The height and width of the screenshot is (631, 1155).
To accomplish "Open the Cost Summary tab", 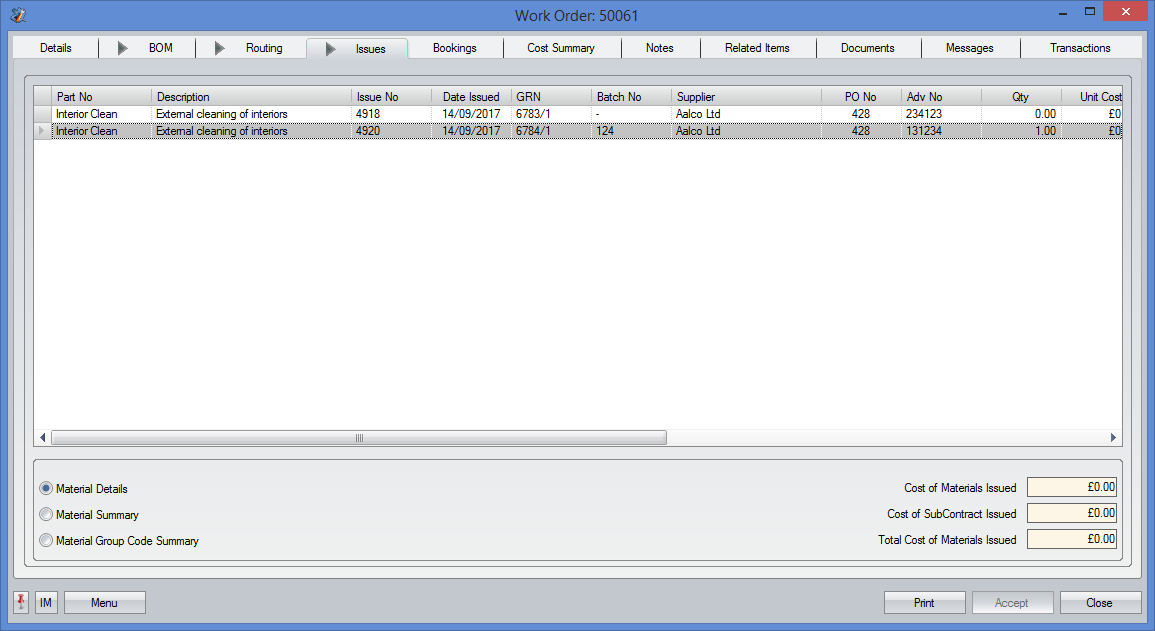I will tap(561, 48).
